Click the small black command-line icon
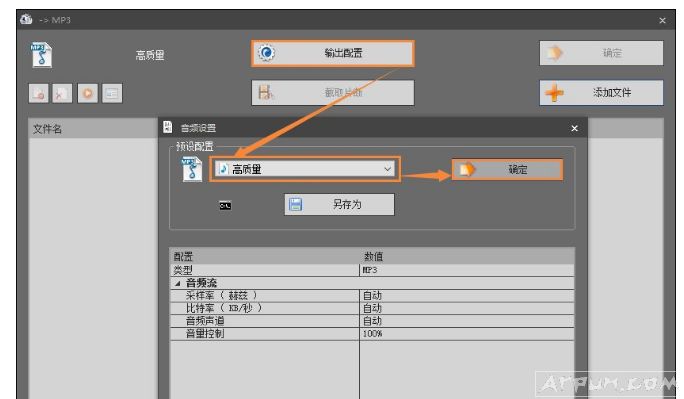The height and width of the screenshot is (399, 684). point(225,205)
